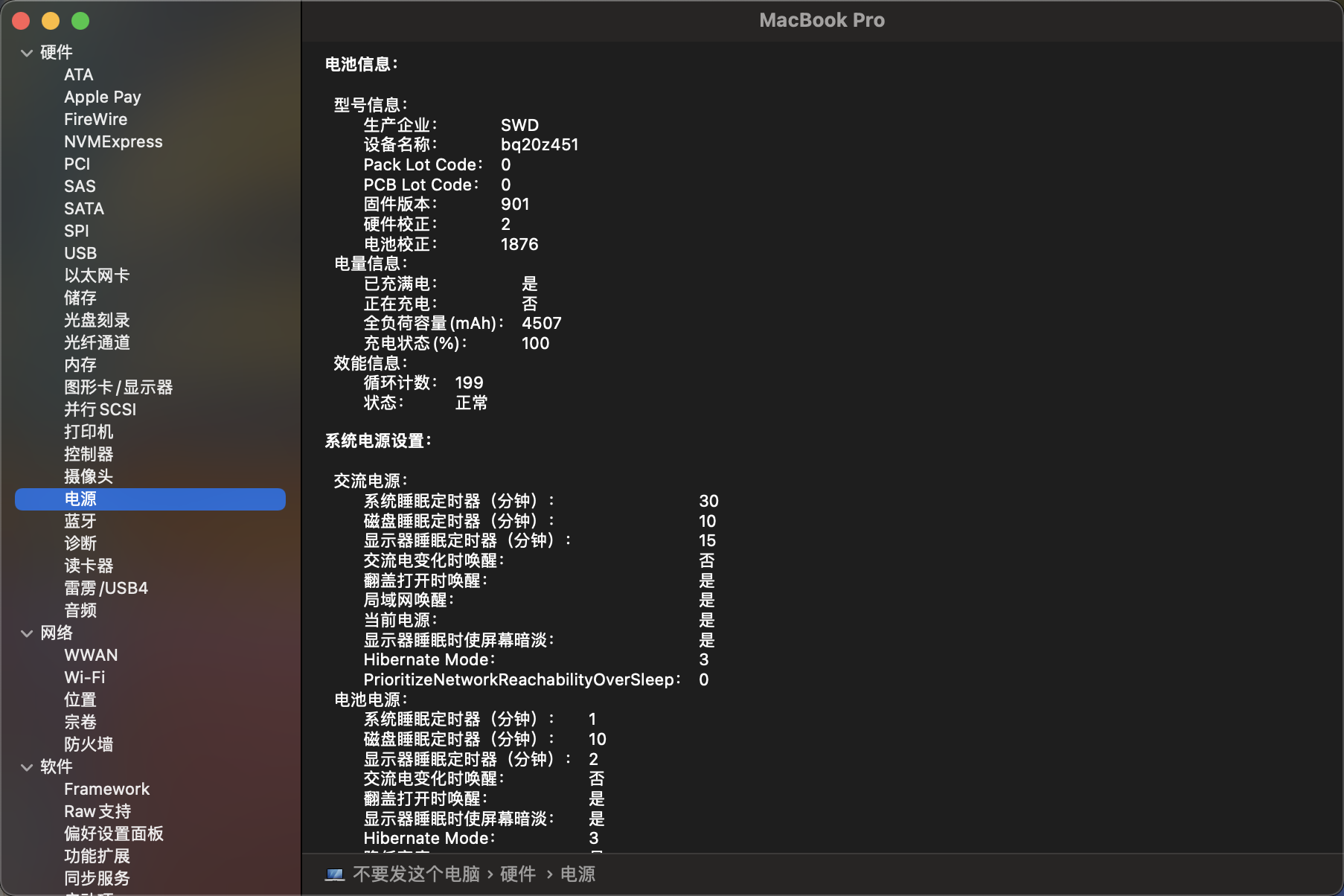1344x896 pixels.
Task: Click 电源 breadcrumb in path bar
Action: pos(577,874)
